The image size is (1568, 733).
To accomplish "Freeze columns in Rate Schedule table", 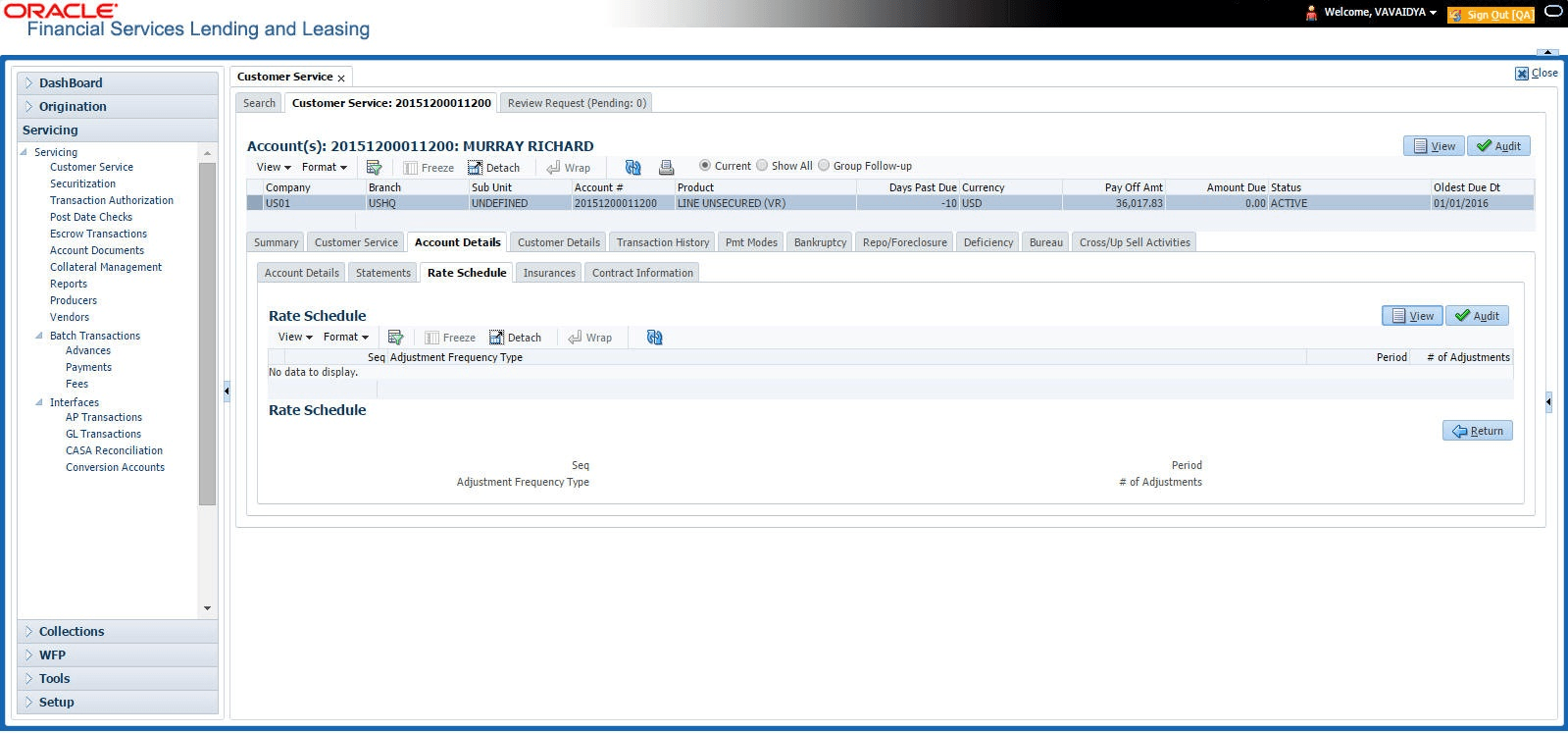I will click(450, 338).
